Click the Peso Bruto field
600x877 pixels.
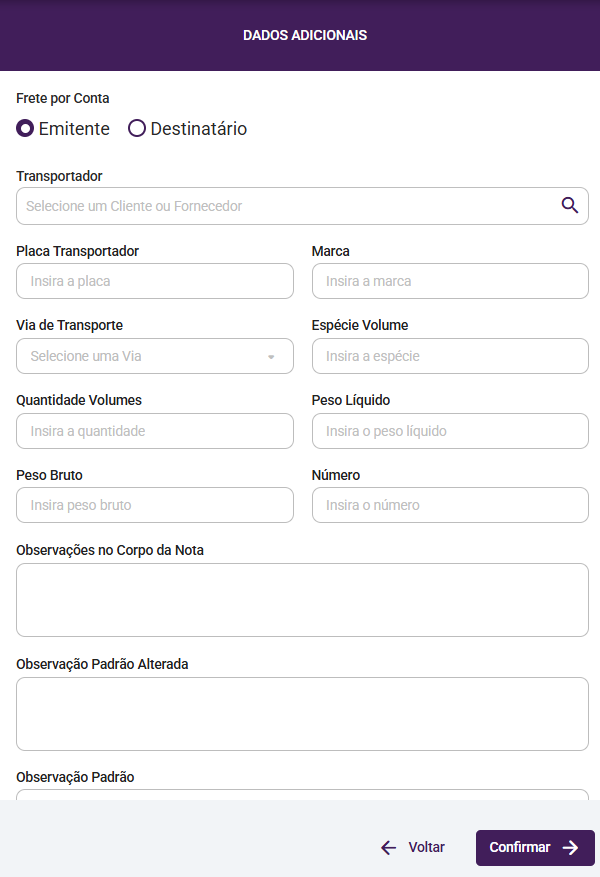click(155, 505)
